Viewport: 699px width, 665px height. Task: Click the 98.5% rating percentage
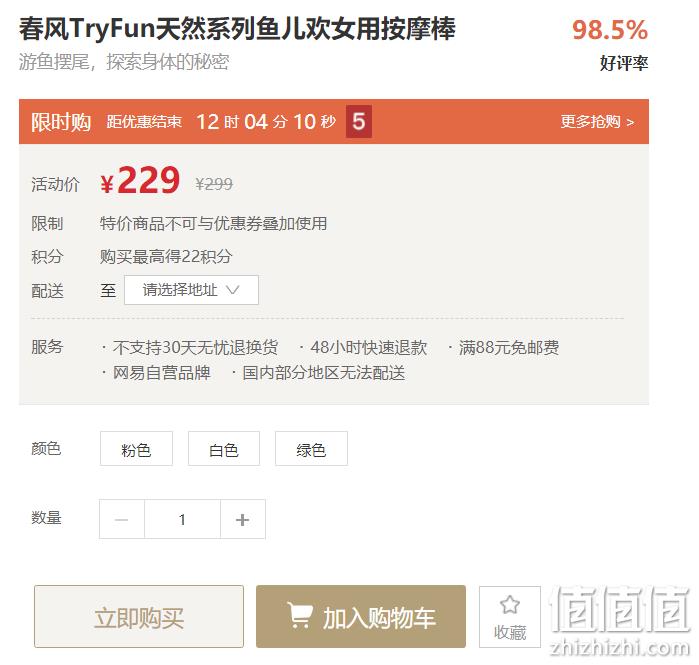pyautogui.click(x=610, y=30)
